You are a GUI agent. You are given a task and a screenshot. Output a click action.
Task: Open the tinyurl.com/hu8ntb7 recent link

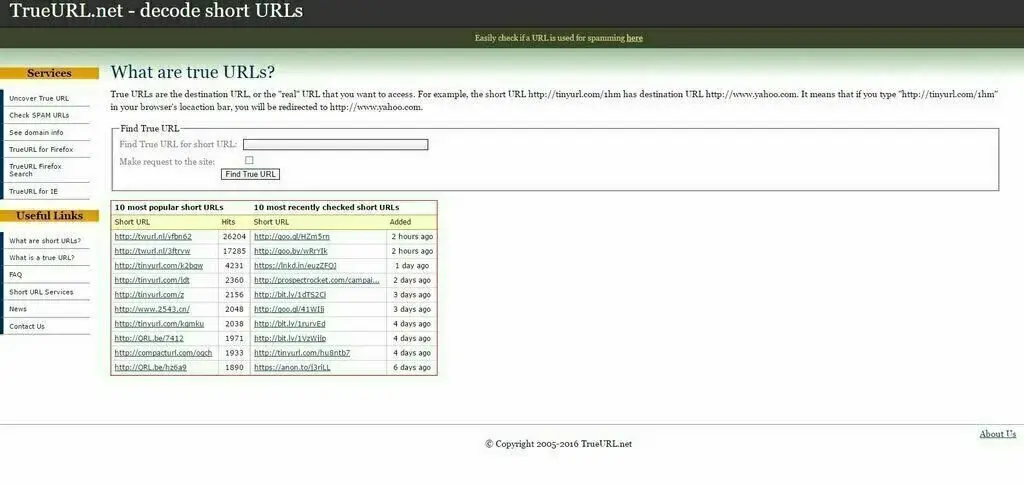[x=302, y=353]
